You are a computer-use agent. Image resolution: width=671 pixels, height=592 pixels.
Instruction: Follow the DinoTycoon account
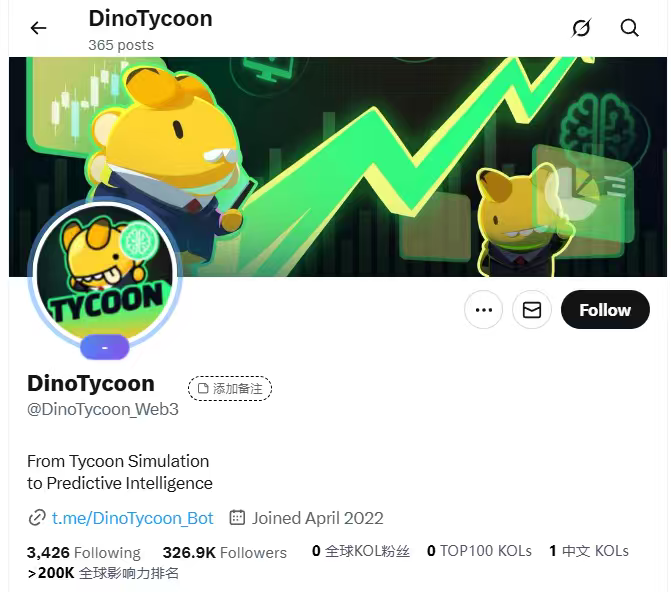(x=605, y=309)
